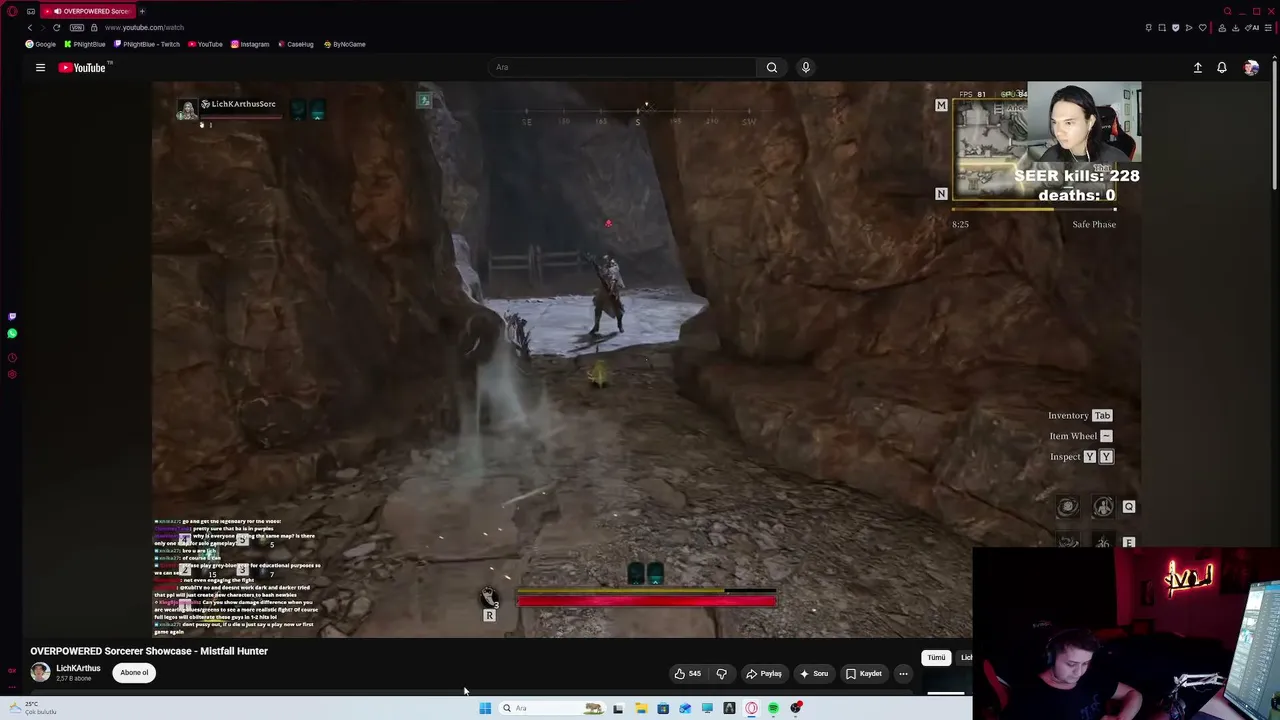The width and height of the screenshot is (1280, 720).
Task: Open a new browser tab
Action: [x=142, y=11]
